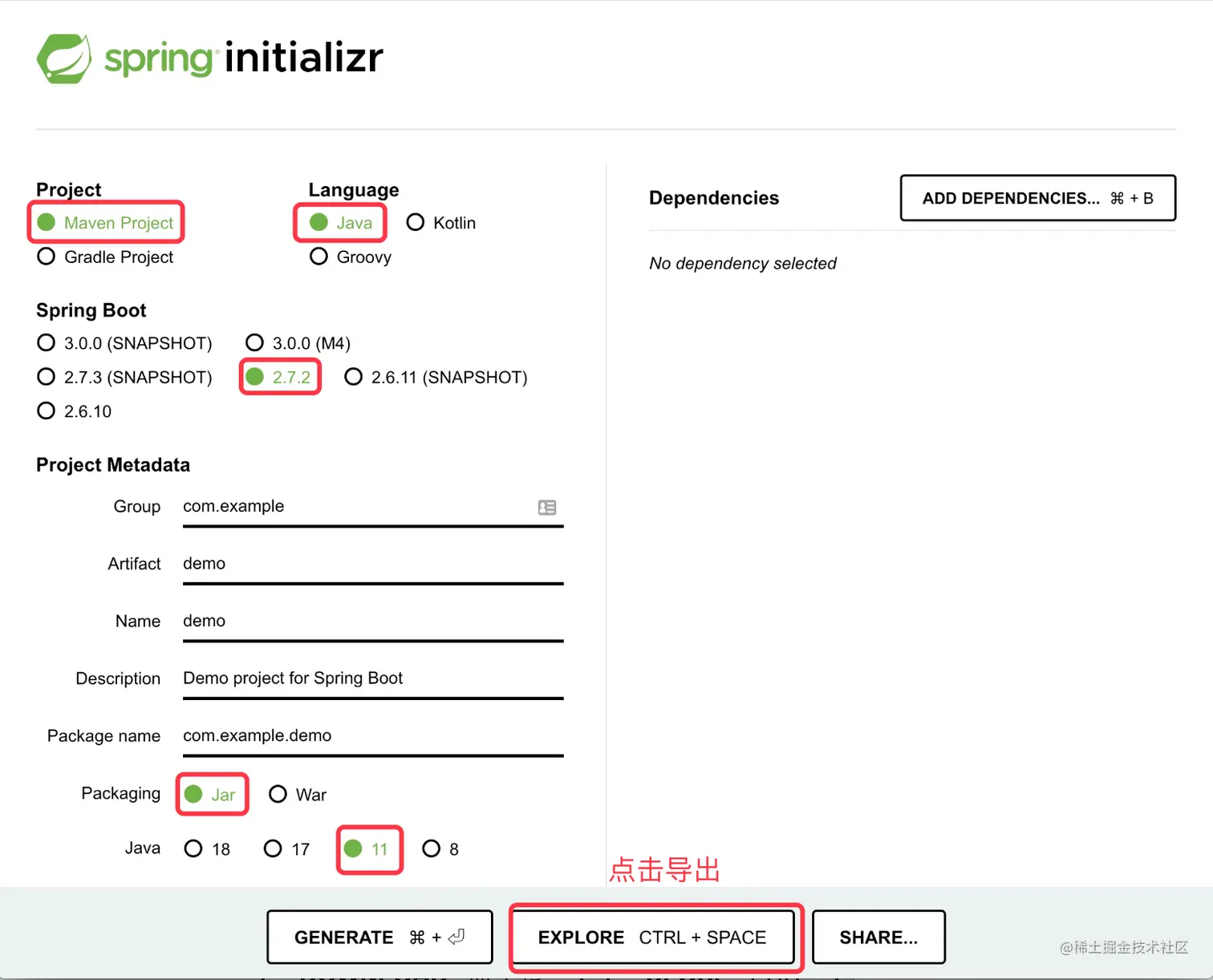Pick Java version 17
The image size is (1213, 980).
(286, 848)
